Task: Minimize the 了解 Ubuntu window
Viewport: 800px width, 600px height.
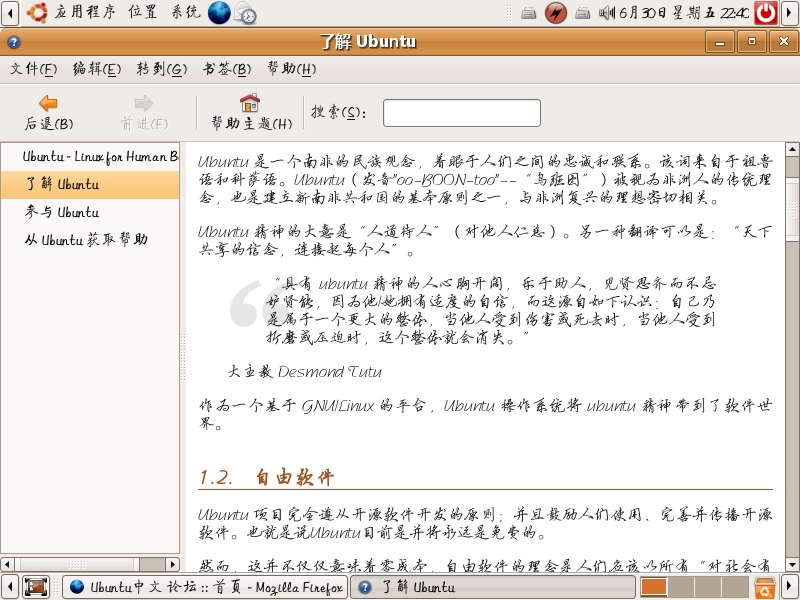Action: (x=720, y=42)
